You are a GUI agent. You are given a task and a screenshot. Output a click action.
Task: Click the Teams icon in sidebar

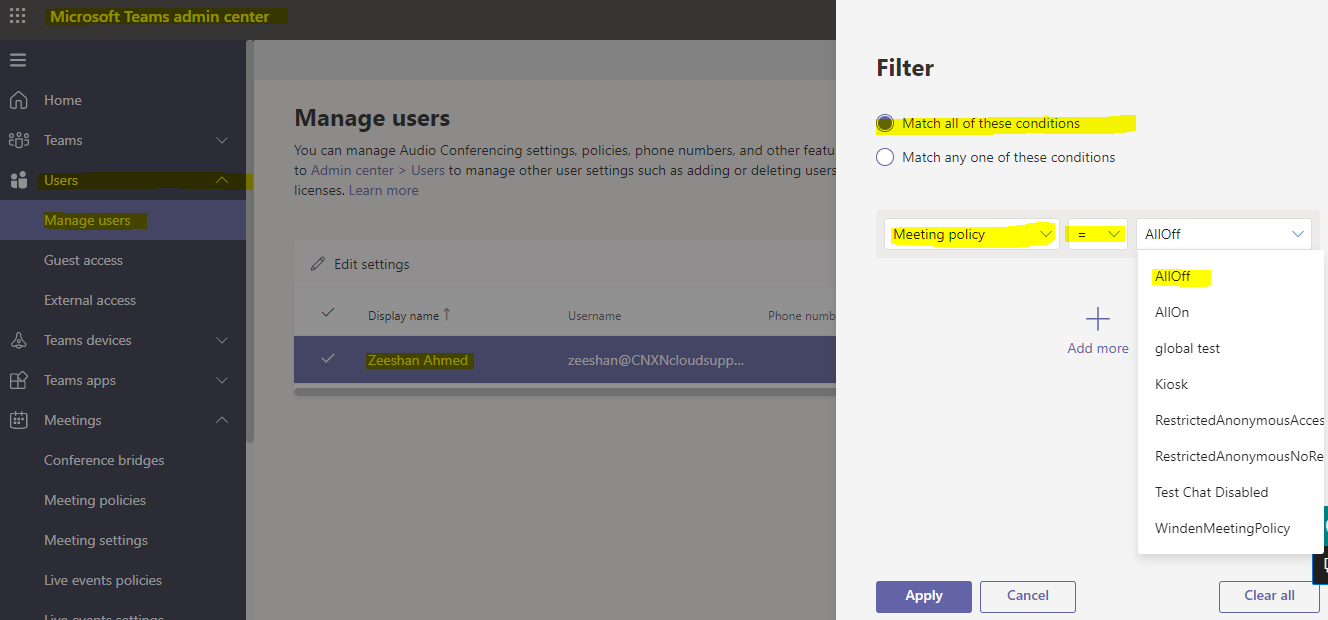(x=18, y=140)
